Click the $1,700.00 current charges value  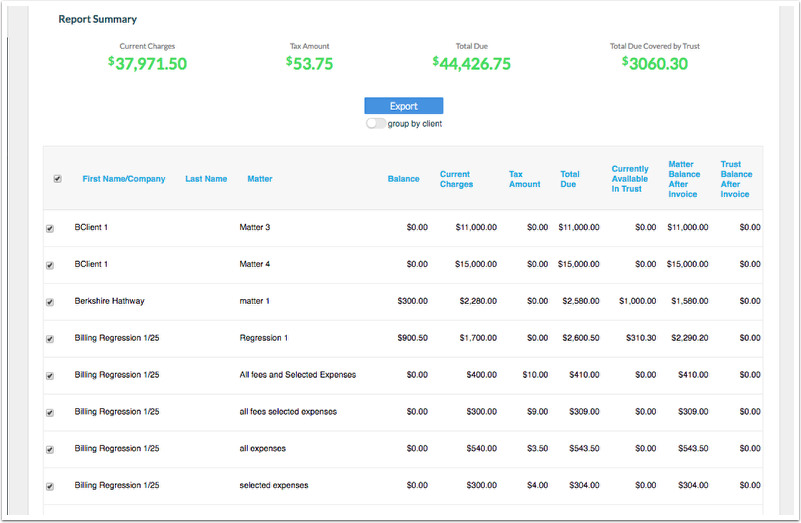[x=478, y=338]
